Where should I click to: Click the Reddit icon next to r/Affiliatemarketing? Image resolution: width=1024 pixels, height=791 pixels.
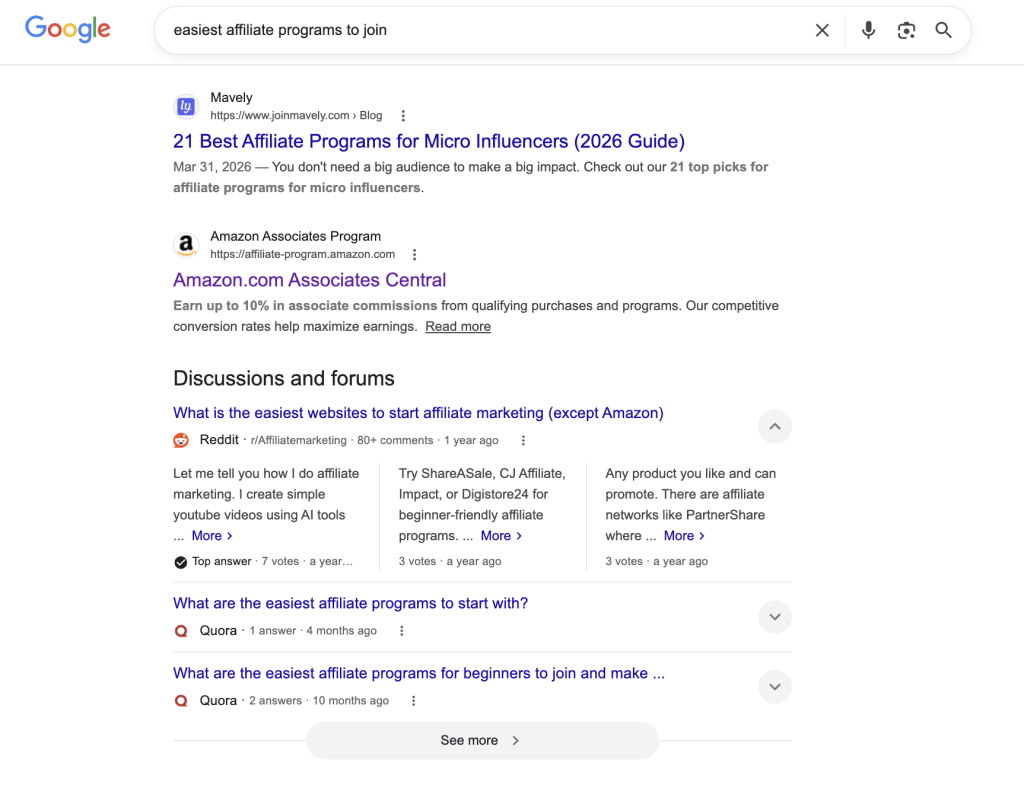[x=181, y=440]
